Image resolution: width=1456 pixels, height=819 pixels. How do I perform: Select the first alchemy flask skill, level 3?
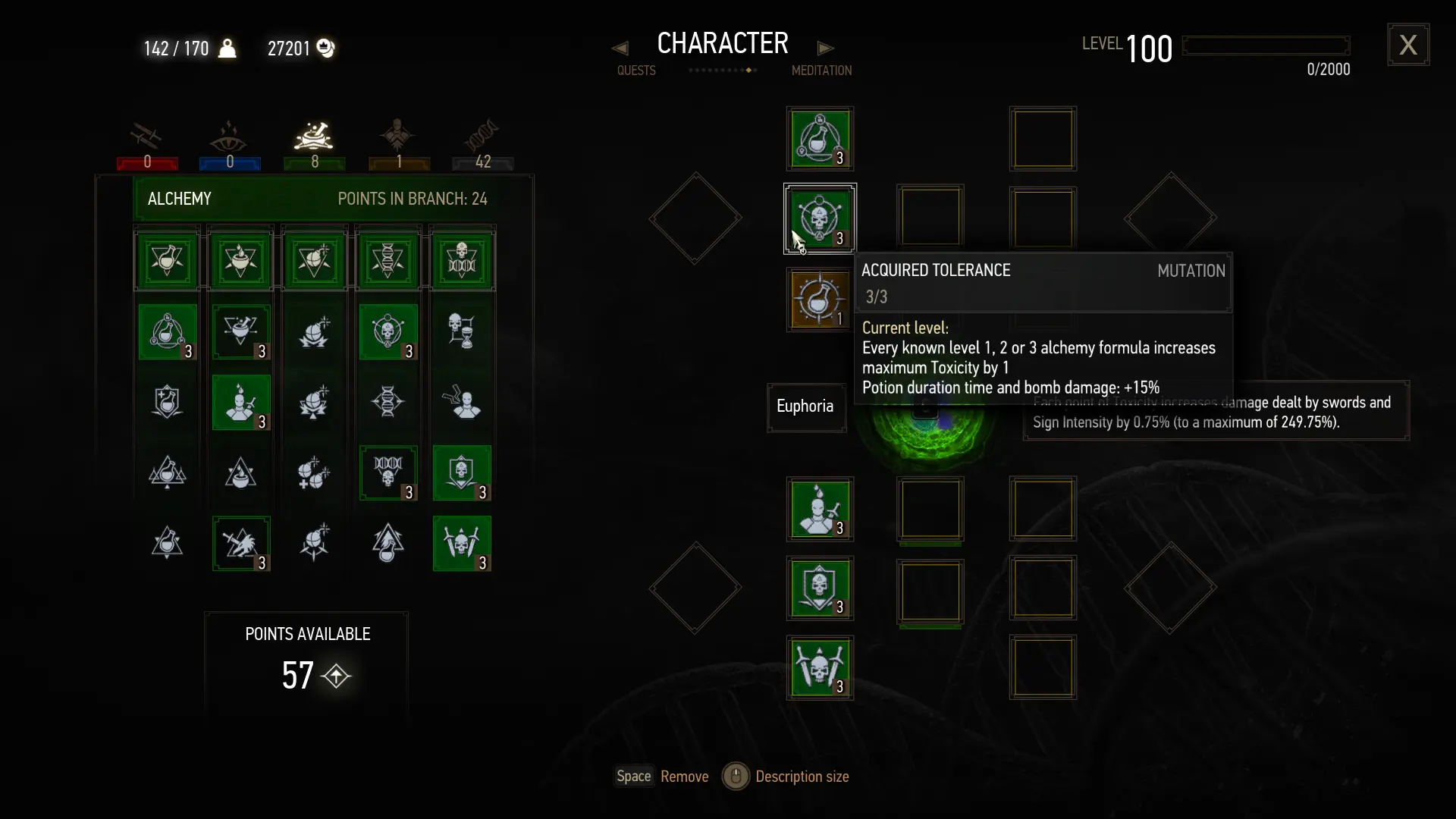(x=168, y=332)
